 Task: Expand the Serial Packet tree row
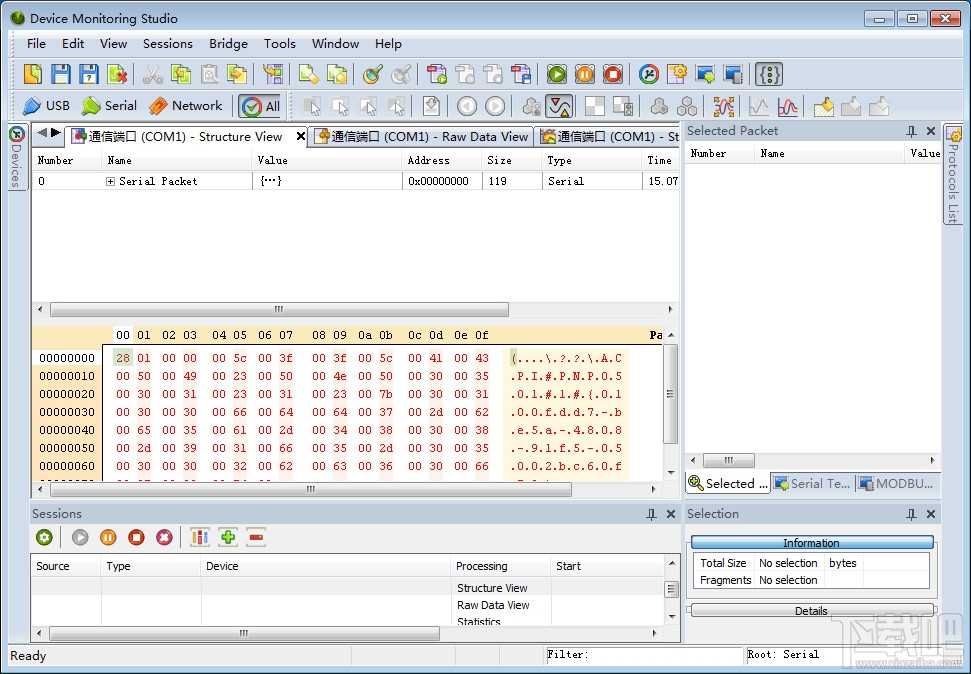111,181
